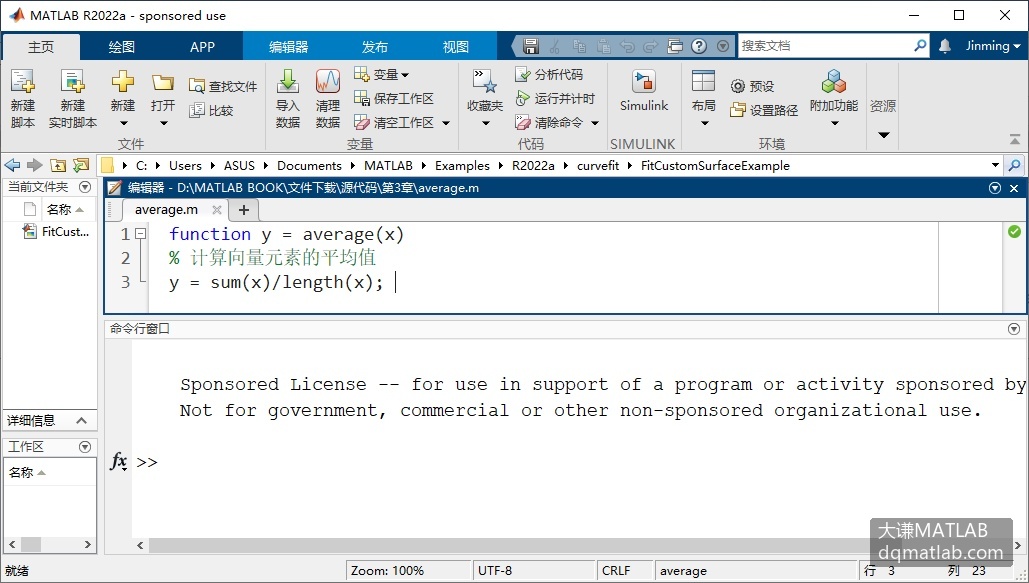Click the folder search magnifier icon

pos(1015,165)
